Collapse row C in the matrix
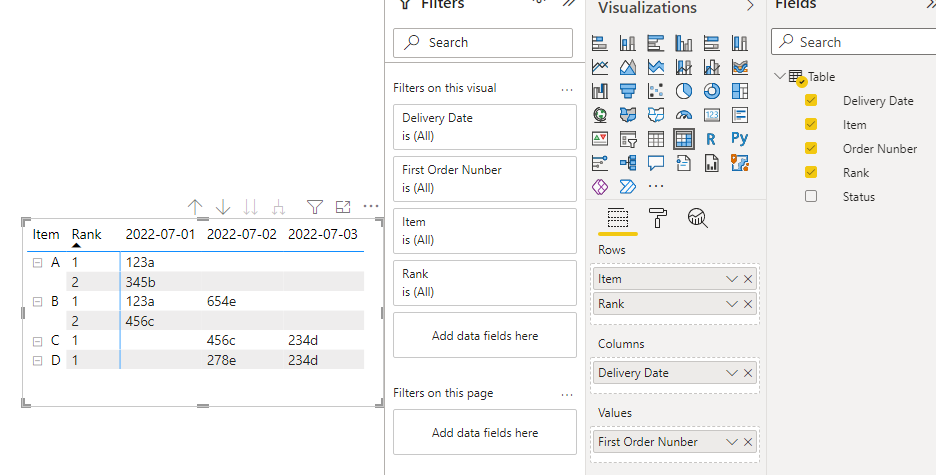936x475 pixels. 38,341
